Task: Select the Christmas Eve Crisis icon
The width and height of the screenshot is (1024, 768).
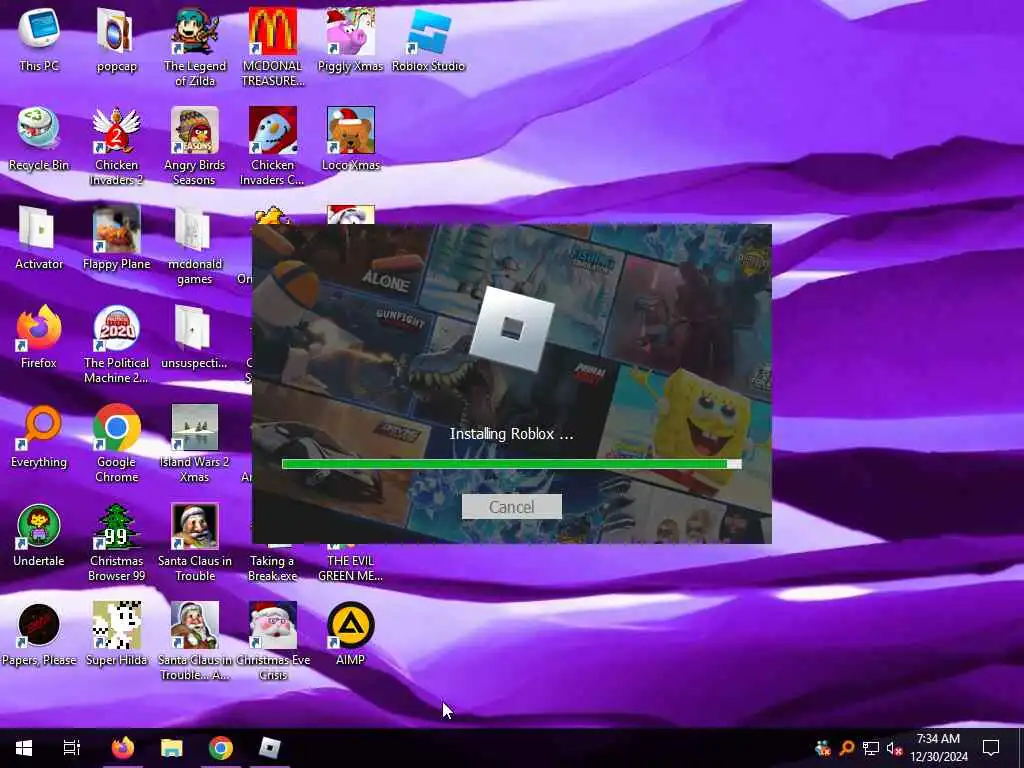Action: (x=272, y=643)
